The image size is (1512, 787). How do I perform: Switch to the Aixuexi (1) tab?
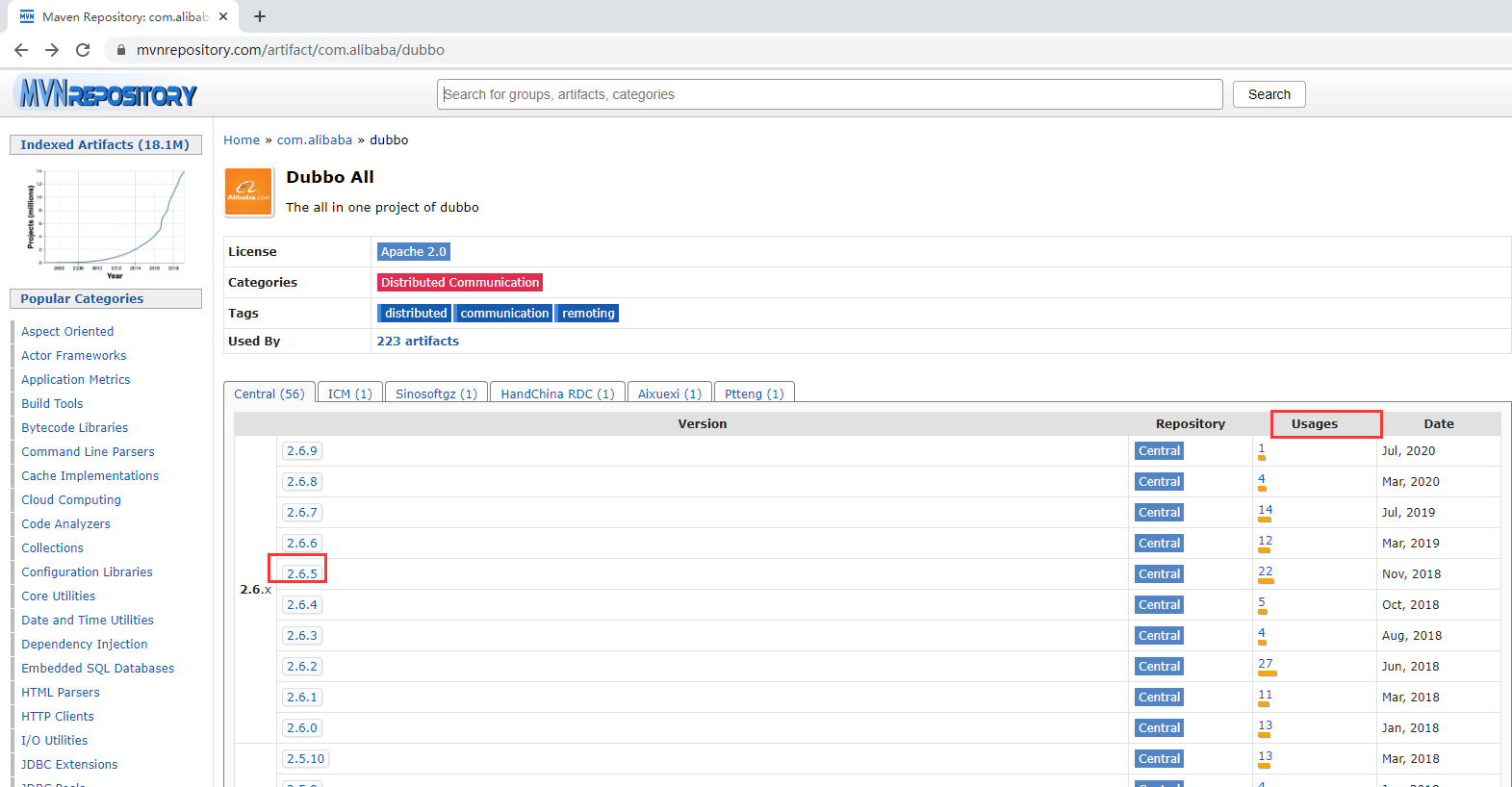click(x=670, y=393)
